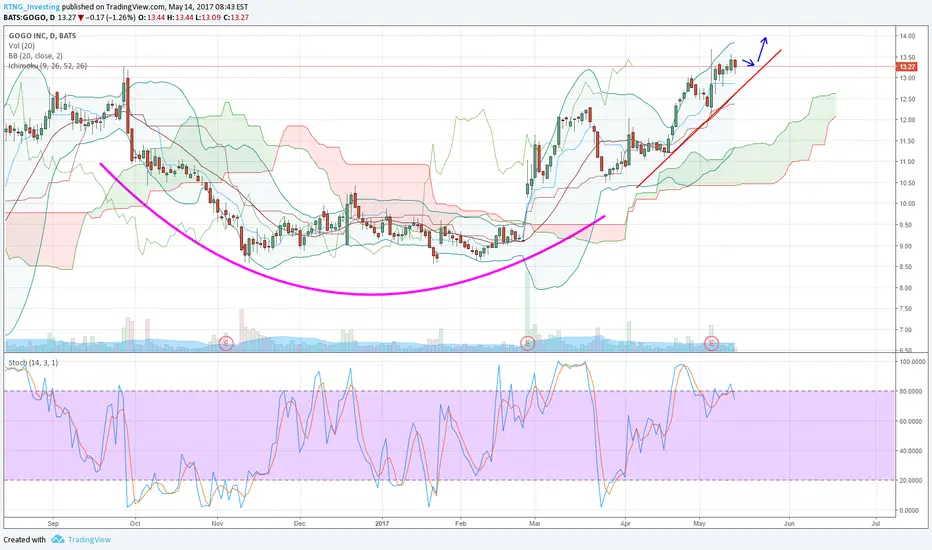
Task: Click the 'H:13.44' high value
Action: coord(180,17)
